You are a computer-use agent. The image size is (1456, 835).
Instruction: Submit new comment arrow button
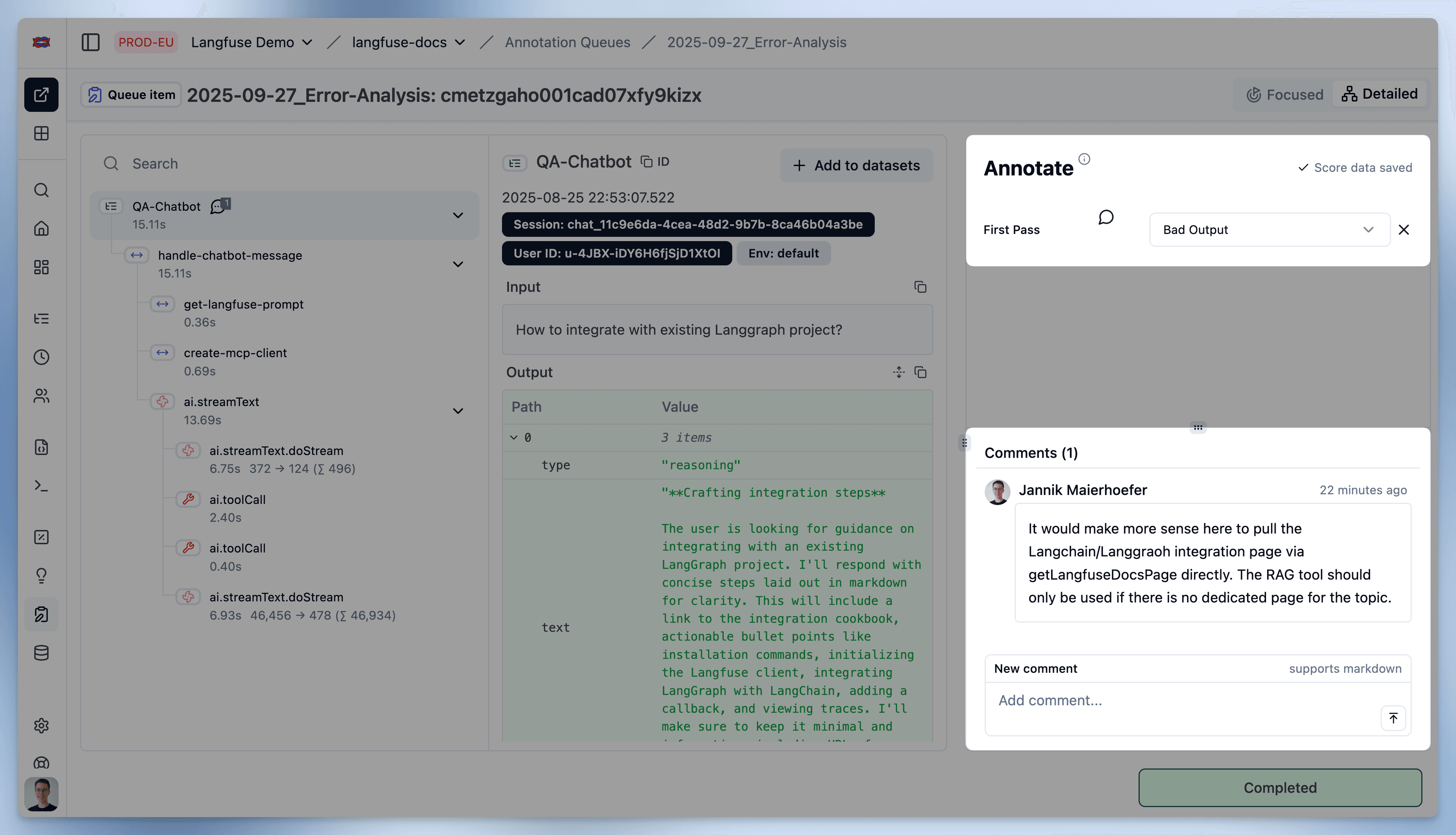pos(1393,718)
